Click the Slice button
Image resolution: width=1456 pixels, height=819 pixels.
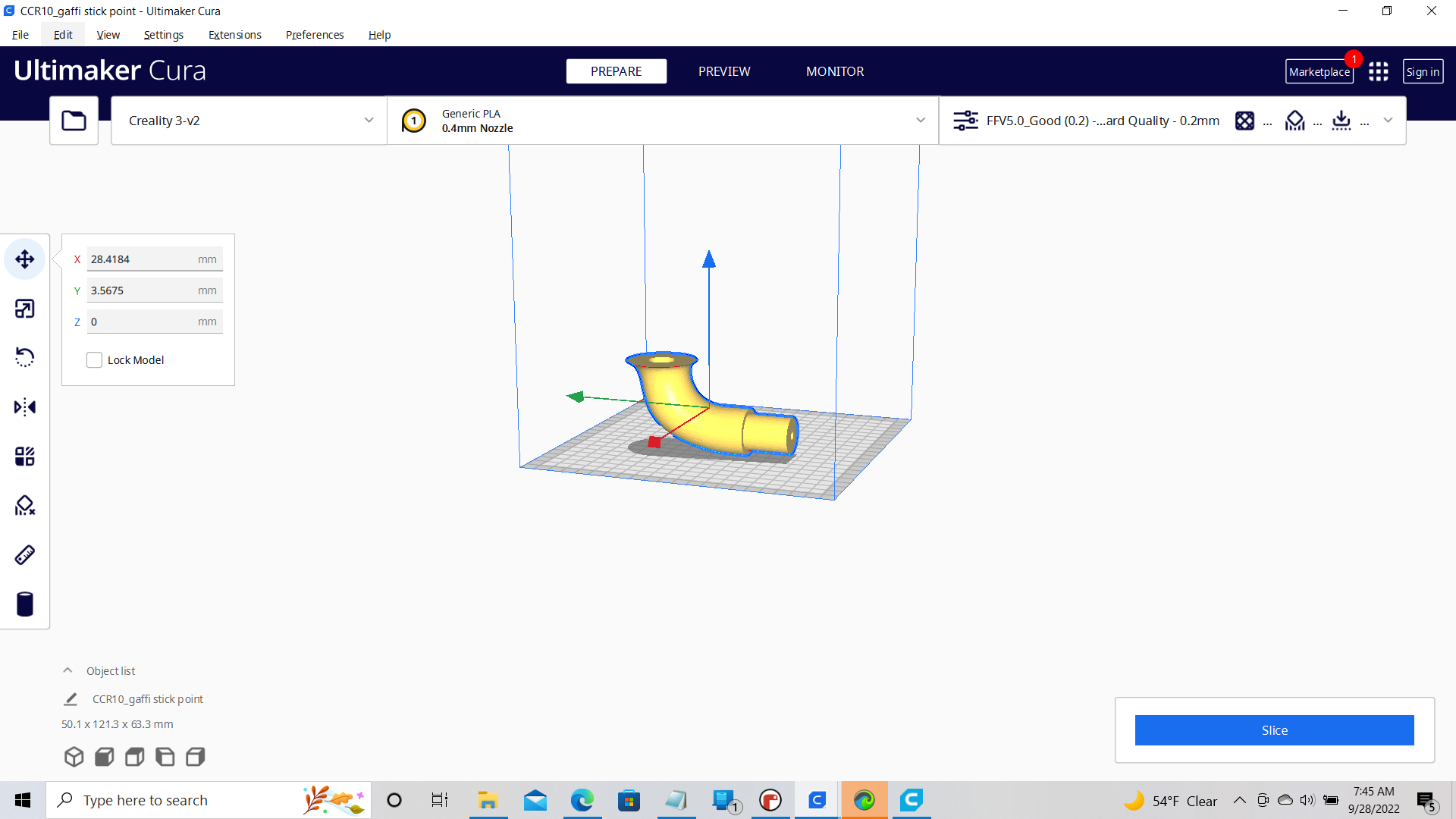[x=1274, y=730]
